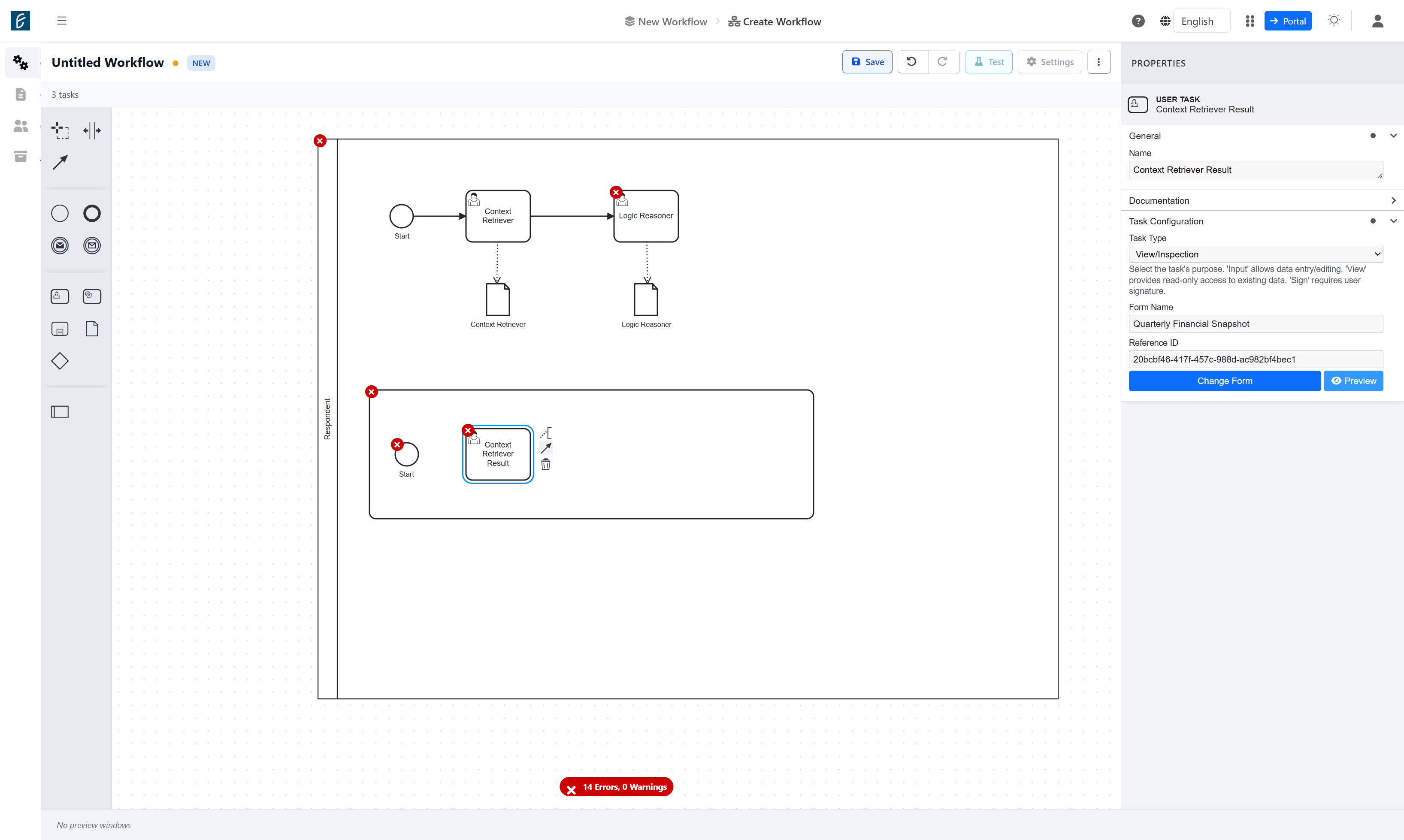This screenshot has height=840, width=1404.
Task: Add the data object document element
Action: pyautogui.click(x=92, y=329)
